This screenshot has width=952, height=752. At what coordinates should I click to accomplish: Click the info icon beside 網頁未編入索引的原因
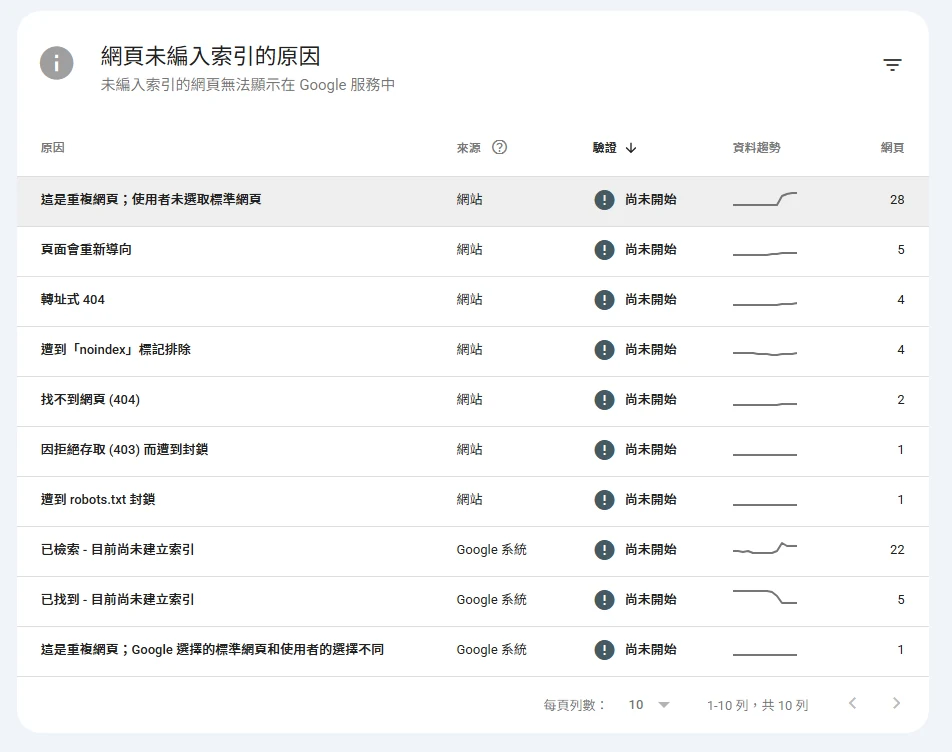point(56,63)
